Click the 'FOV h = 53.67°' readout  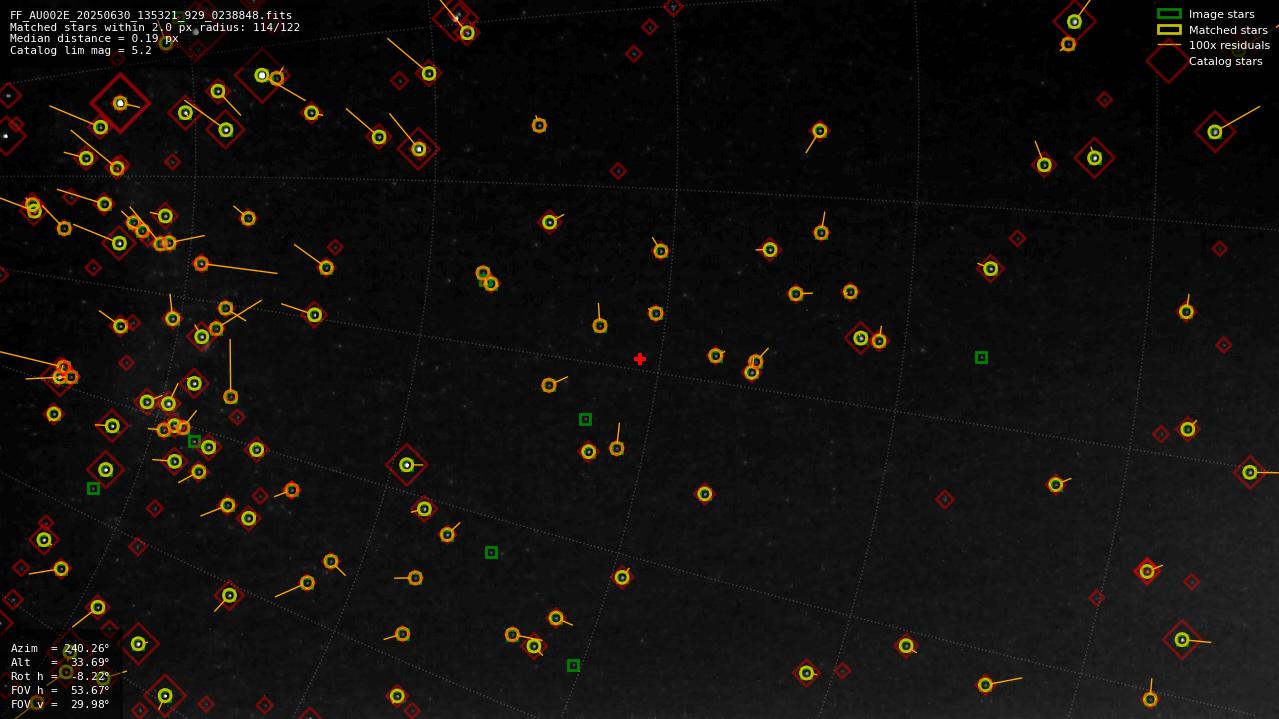pos(60,690)
